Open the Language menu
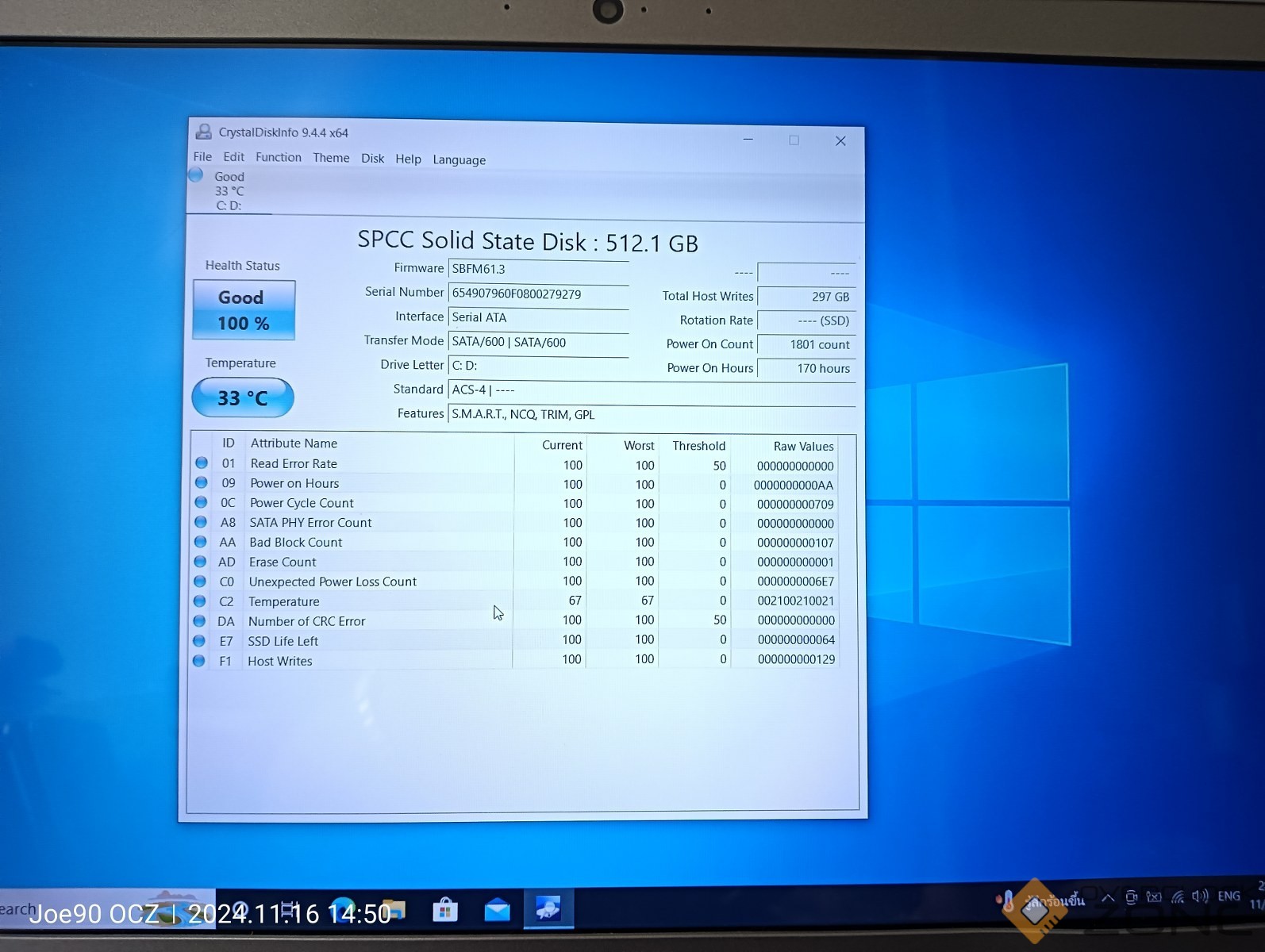 point(459,159)
